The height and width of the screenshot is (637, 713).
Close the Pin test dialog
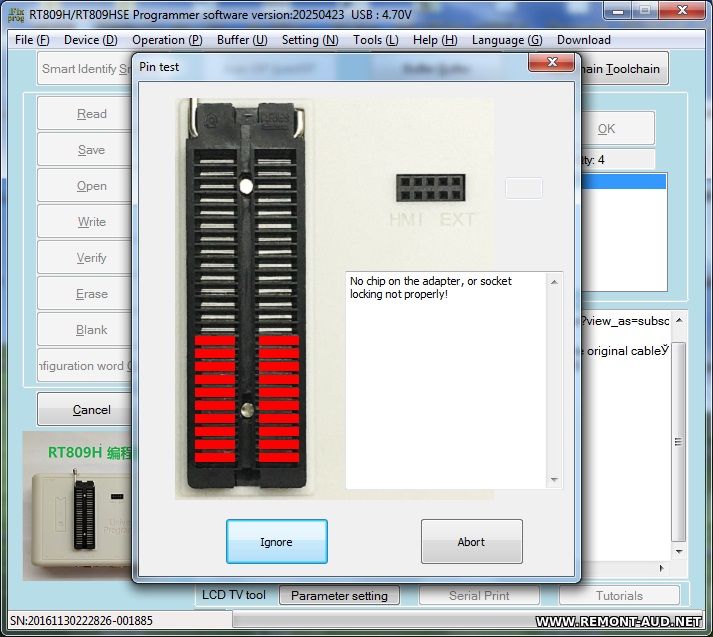552,62
